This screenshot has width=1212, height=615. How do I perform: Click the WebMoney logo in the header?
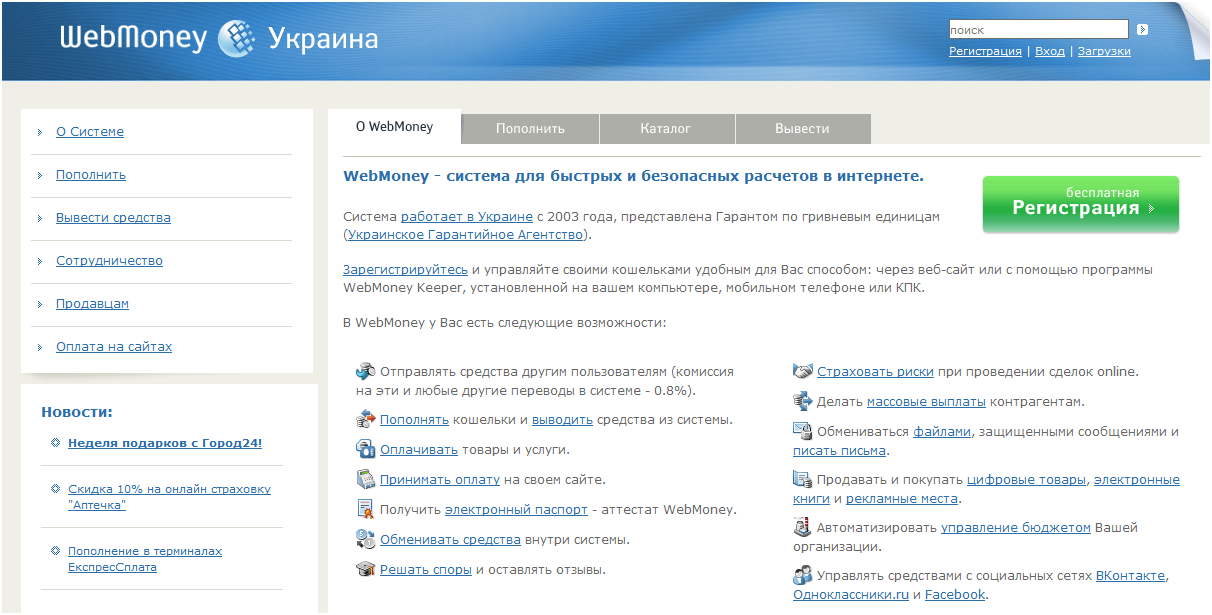[219, 38]
